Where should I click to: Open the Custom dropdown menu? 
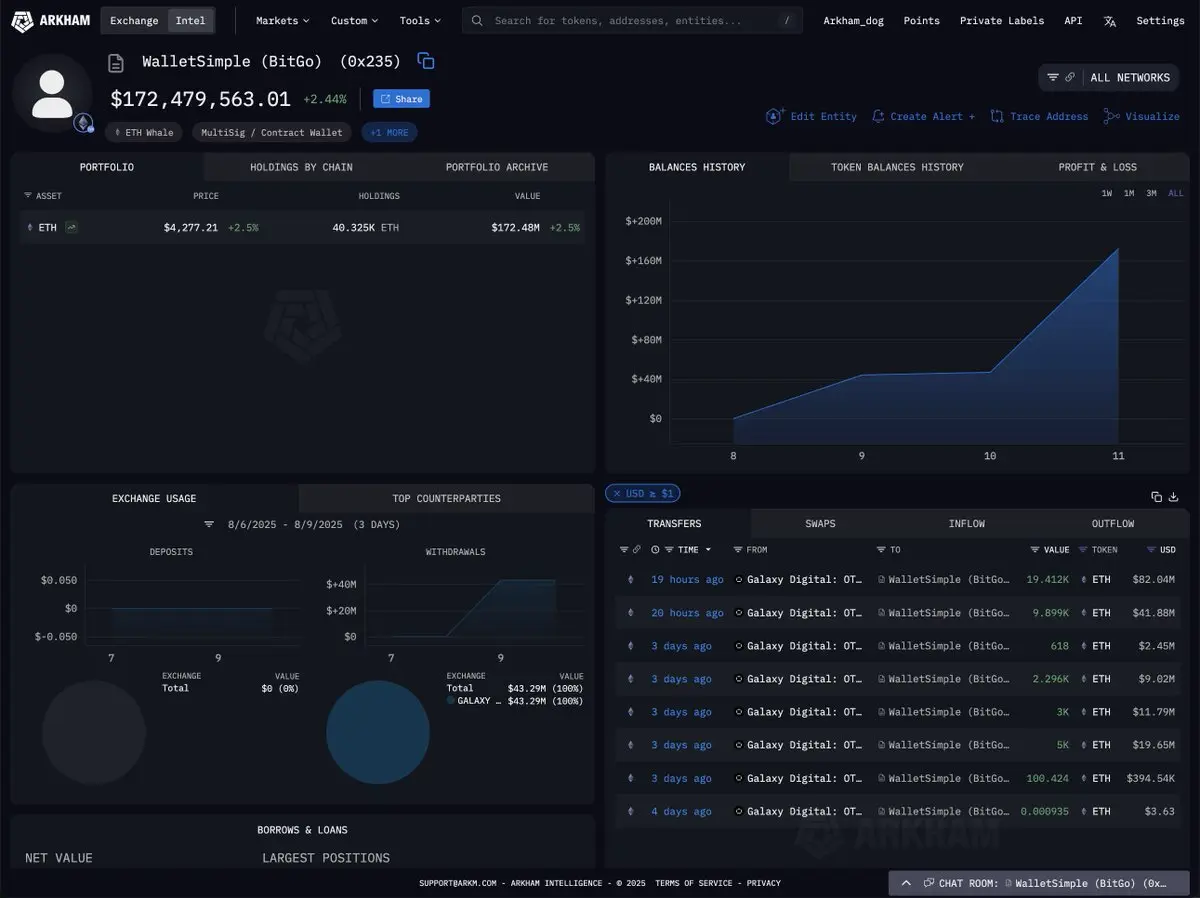354,20
